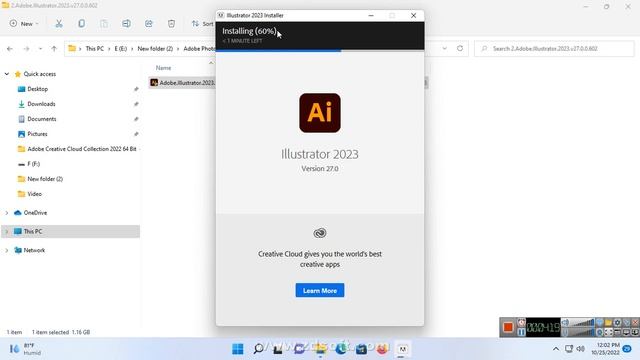Screen dimensions: 640x360
Task: Open the address bar history dropdown
Action: click(444, 49)
